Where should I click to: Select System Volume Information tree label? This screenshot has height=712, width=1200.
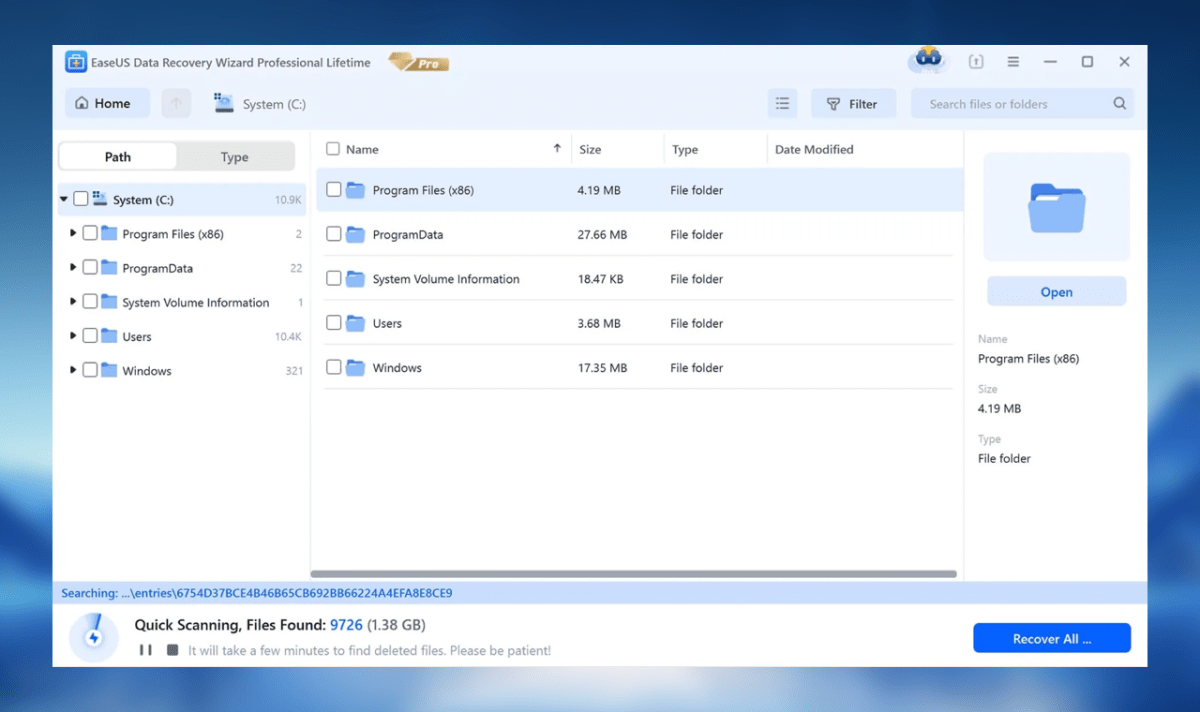click(x=196, y=302)
